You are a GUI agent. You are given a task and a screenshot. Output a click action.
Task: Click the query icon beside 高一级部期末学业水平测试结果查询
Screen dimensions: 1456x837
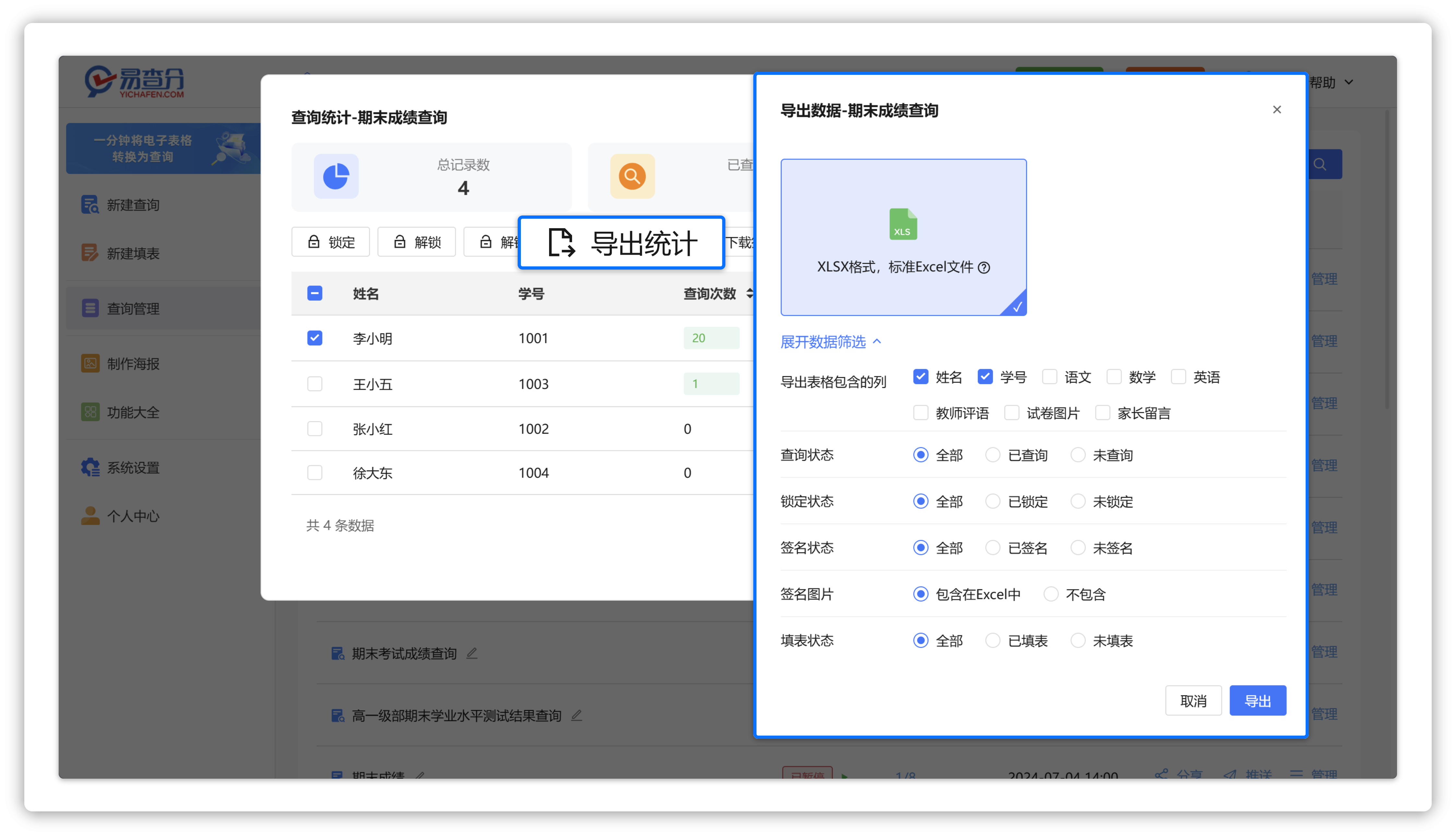[337, 716]
